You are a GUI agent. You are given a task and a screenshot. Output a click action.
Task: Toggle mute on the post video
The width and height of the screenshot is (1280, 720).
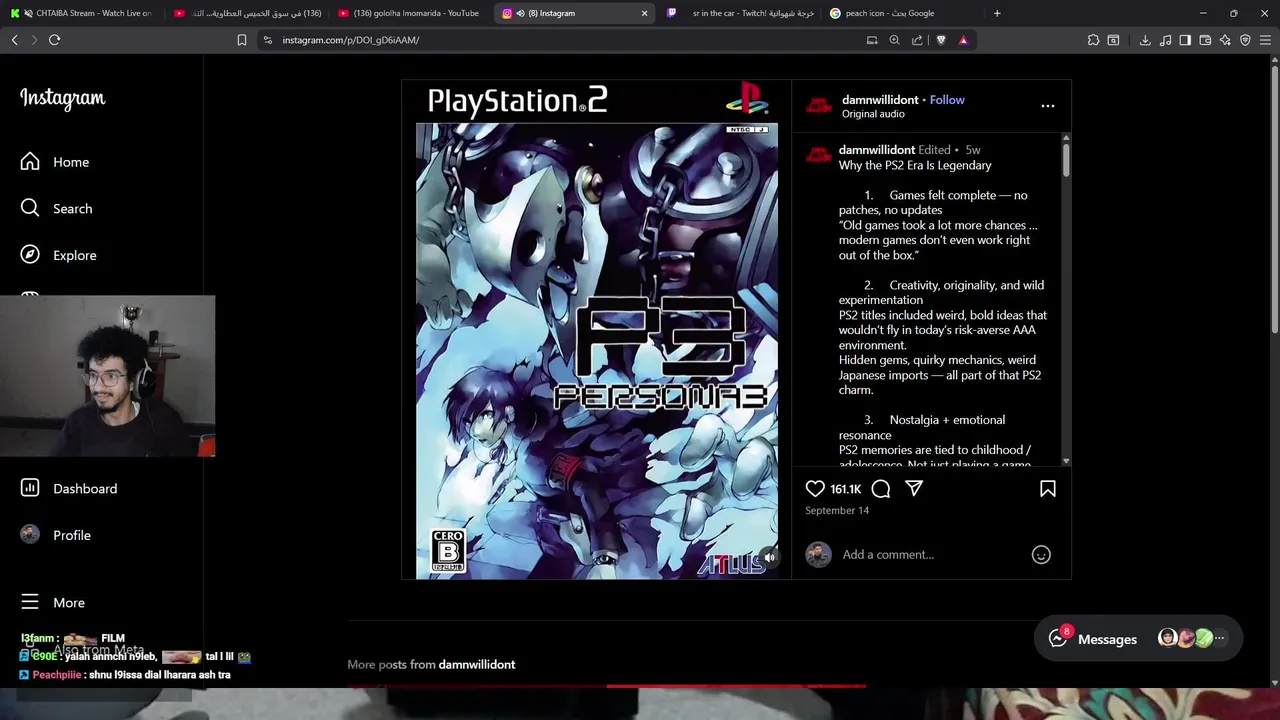click(769, 557)
